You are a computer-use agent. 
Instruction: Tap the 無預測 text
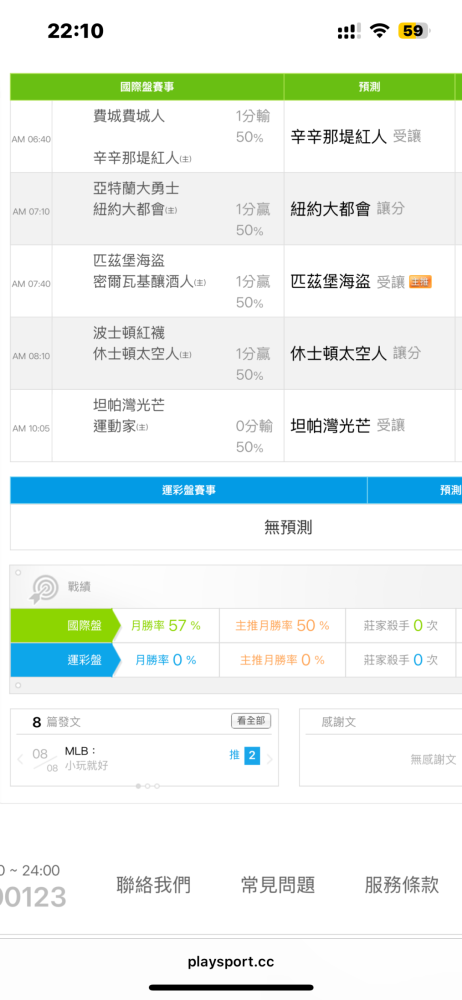tap(288, 527)
